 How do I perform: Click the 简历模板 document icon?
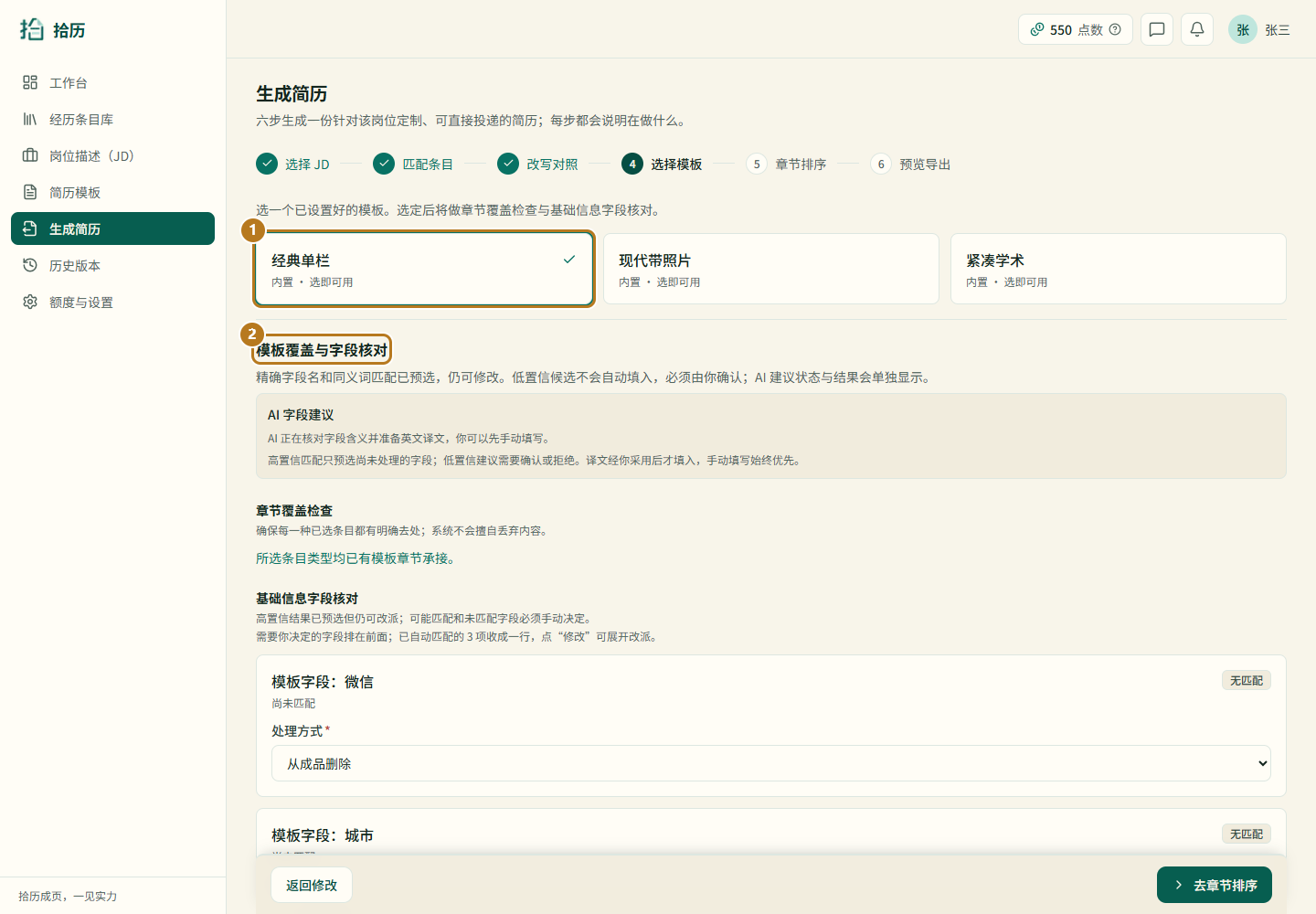[x=30, y=192]
